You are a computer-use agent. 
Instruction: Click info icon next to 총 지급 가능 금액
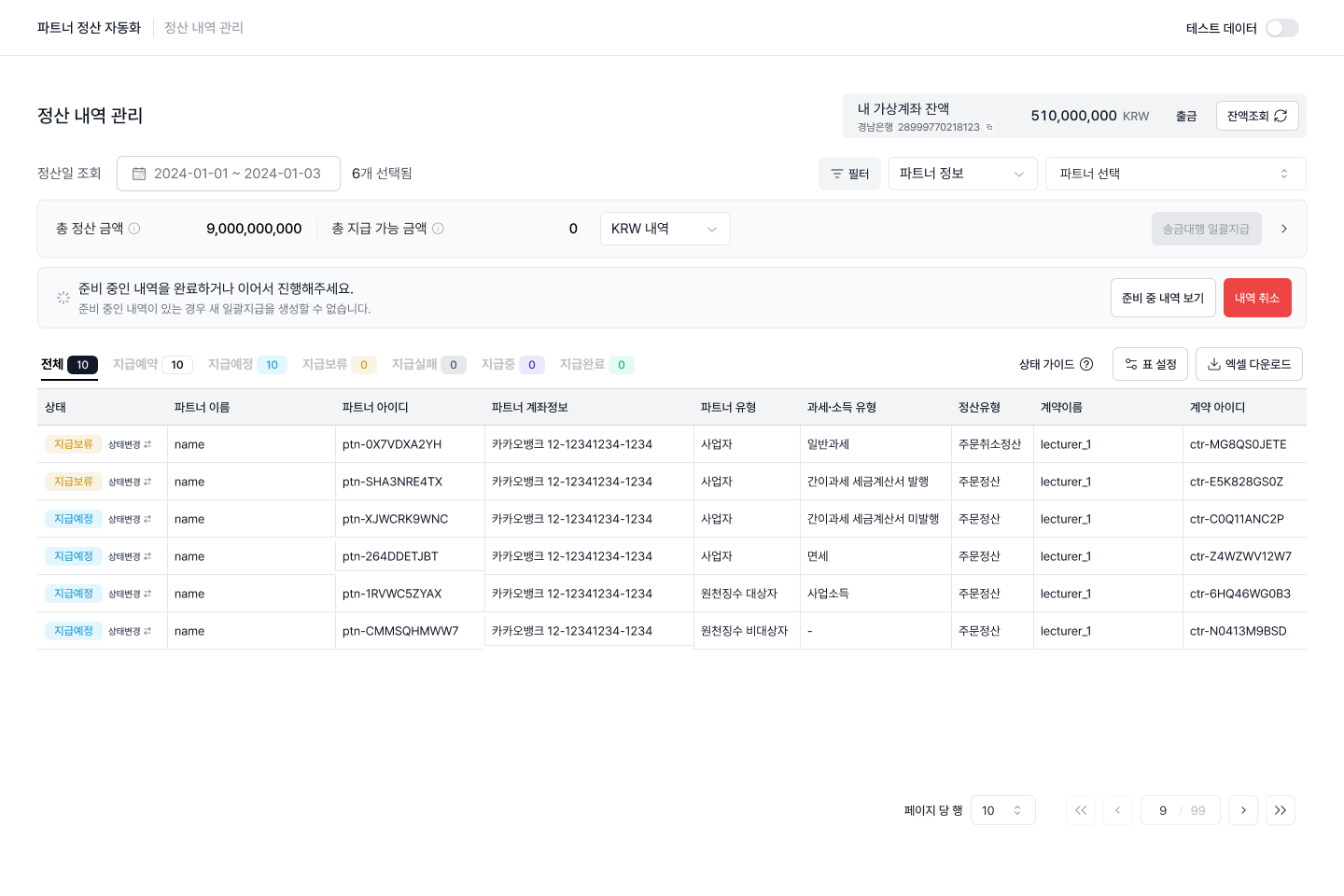click(439, 229)
